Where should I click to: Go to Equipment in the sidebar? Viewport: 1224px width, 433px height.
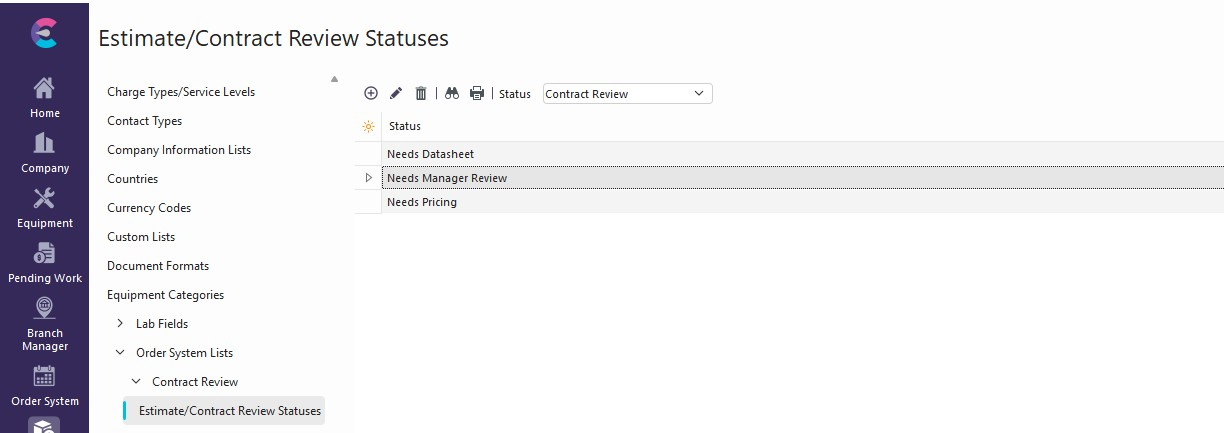click(44, 207)
